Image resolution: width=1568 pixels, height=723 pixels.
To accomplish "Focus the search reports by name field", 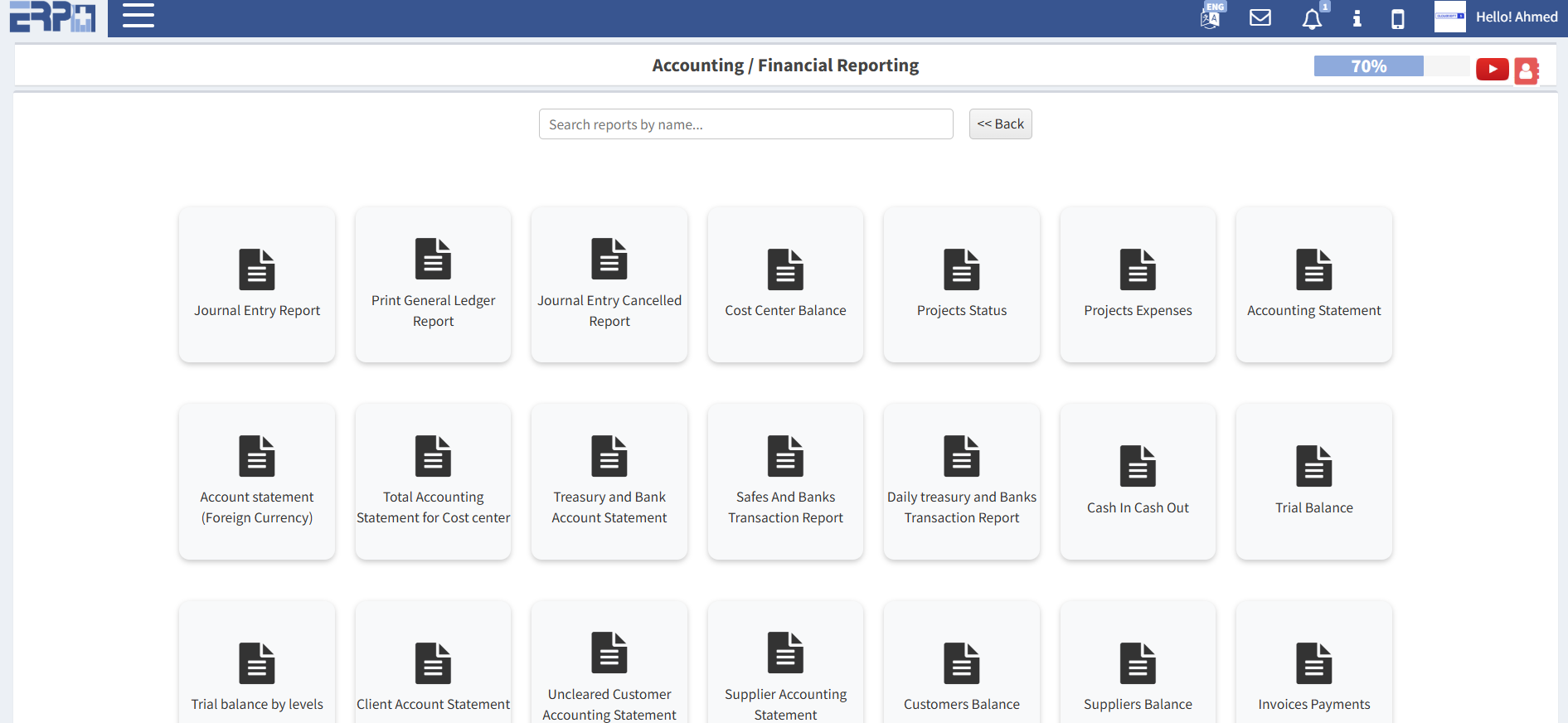I will (x=745, y=124).
